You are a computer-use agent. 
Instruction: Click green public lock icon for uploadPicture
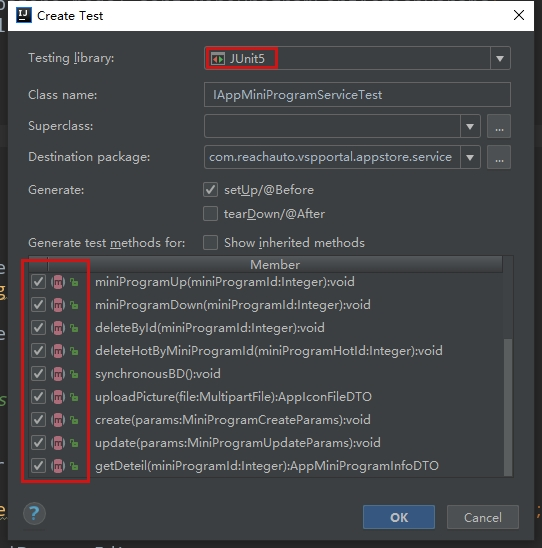tap(74, 397)
